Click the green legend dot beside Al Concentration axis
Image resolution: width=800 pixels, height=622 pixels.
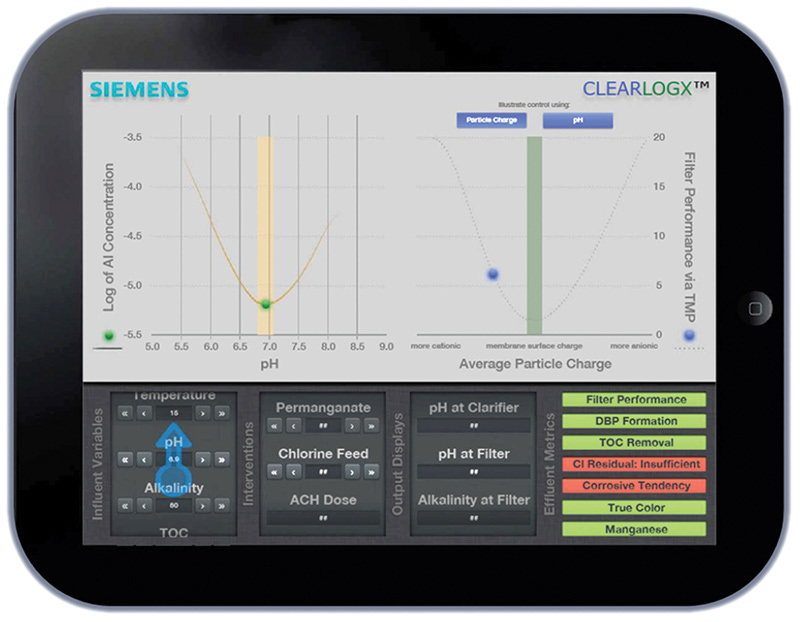pyautogui.click(x=109, y=335)
